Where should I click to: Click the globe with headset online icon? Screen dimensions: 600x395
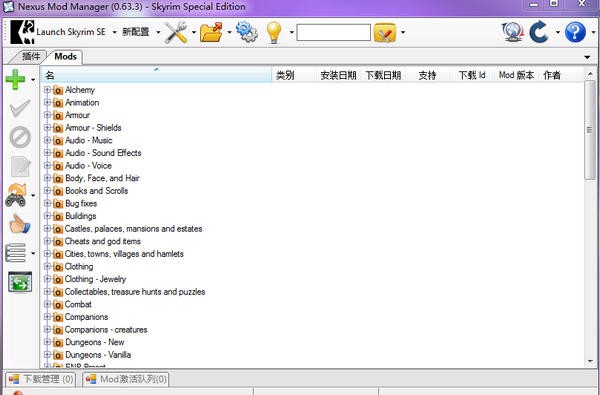(513, 32)
